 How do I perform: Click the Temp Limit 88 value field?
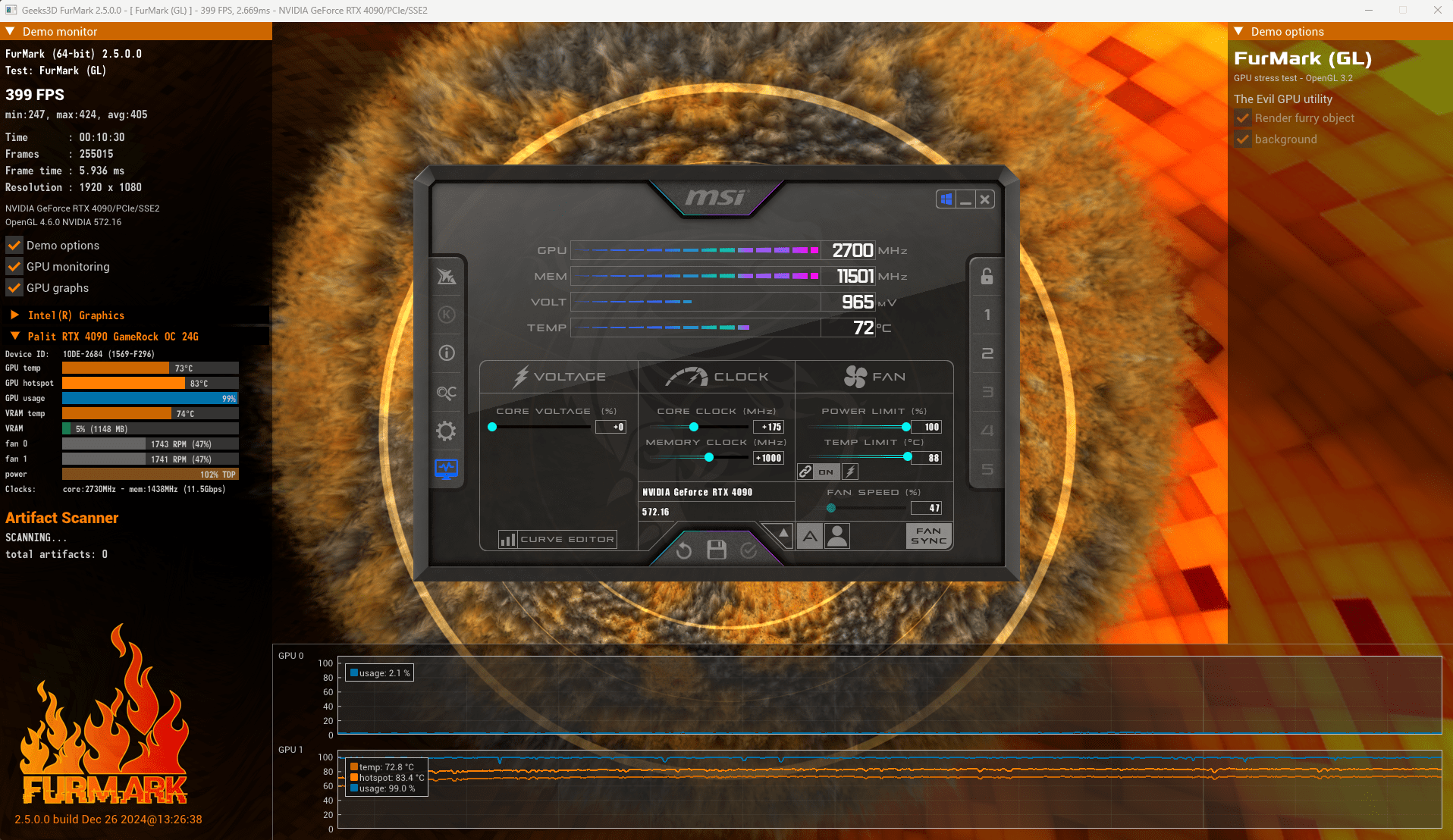coord(926,458)
